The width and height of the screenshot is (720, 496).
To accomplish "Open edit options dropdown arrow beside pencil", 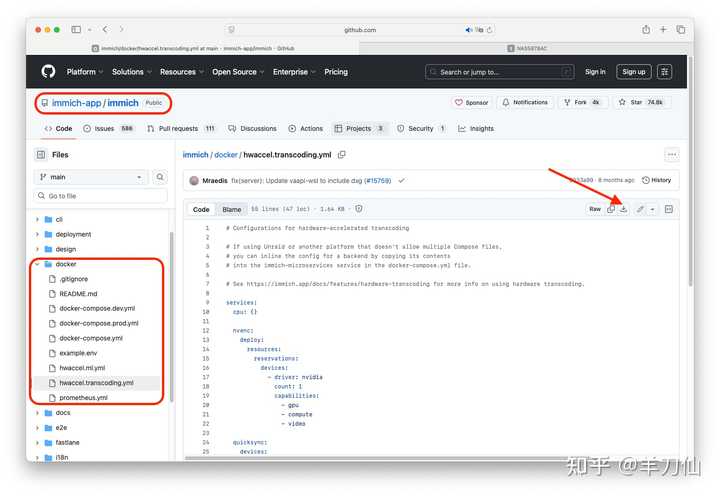I will (x=652, y=209).
